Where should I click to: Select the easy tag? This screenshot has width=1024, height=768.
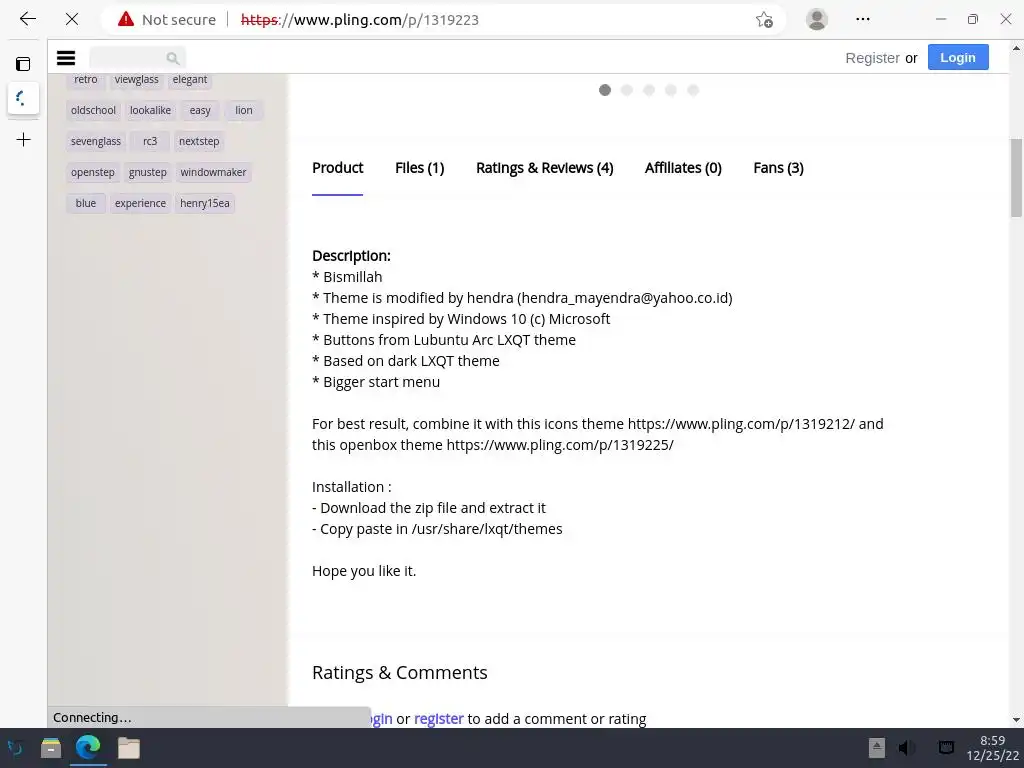tap(200, 110)
